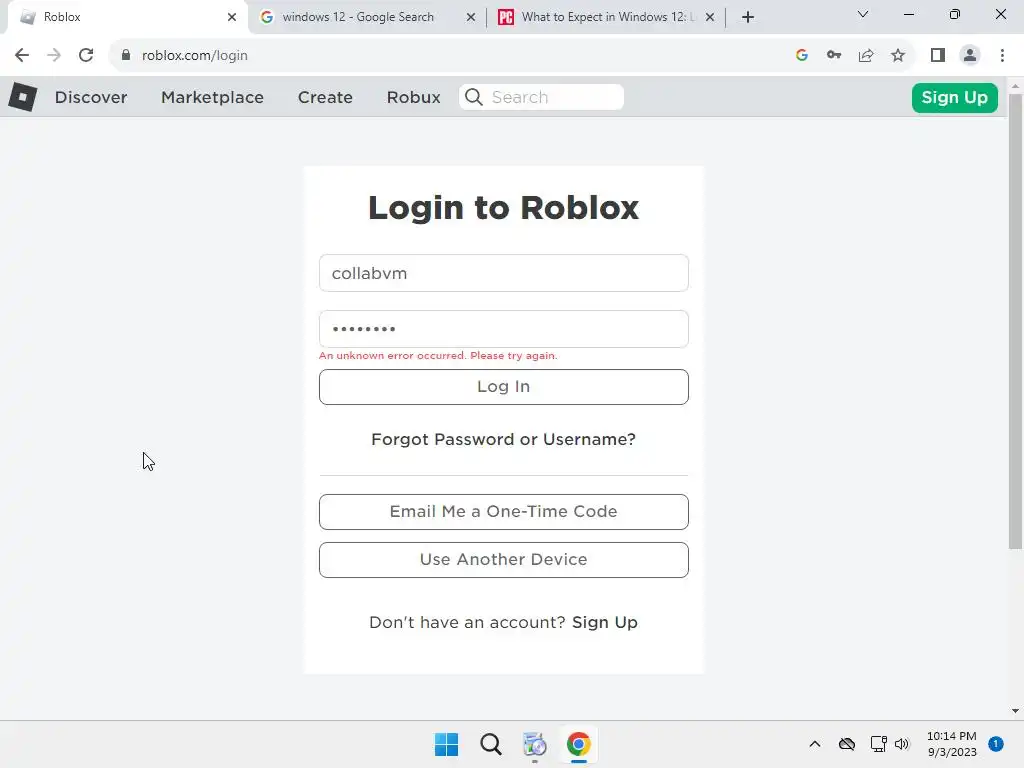The height and width of the screenshot is (768, 1024).
Task: Click the address bar URL
Action: (x=195, y=56)
